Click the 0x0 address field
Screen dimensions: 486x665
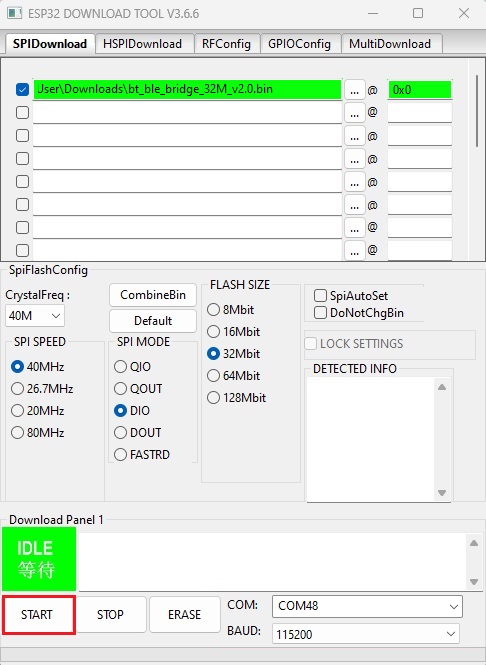420,90
